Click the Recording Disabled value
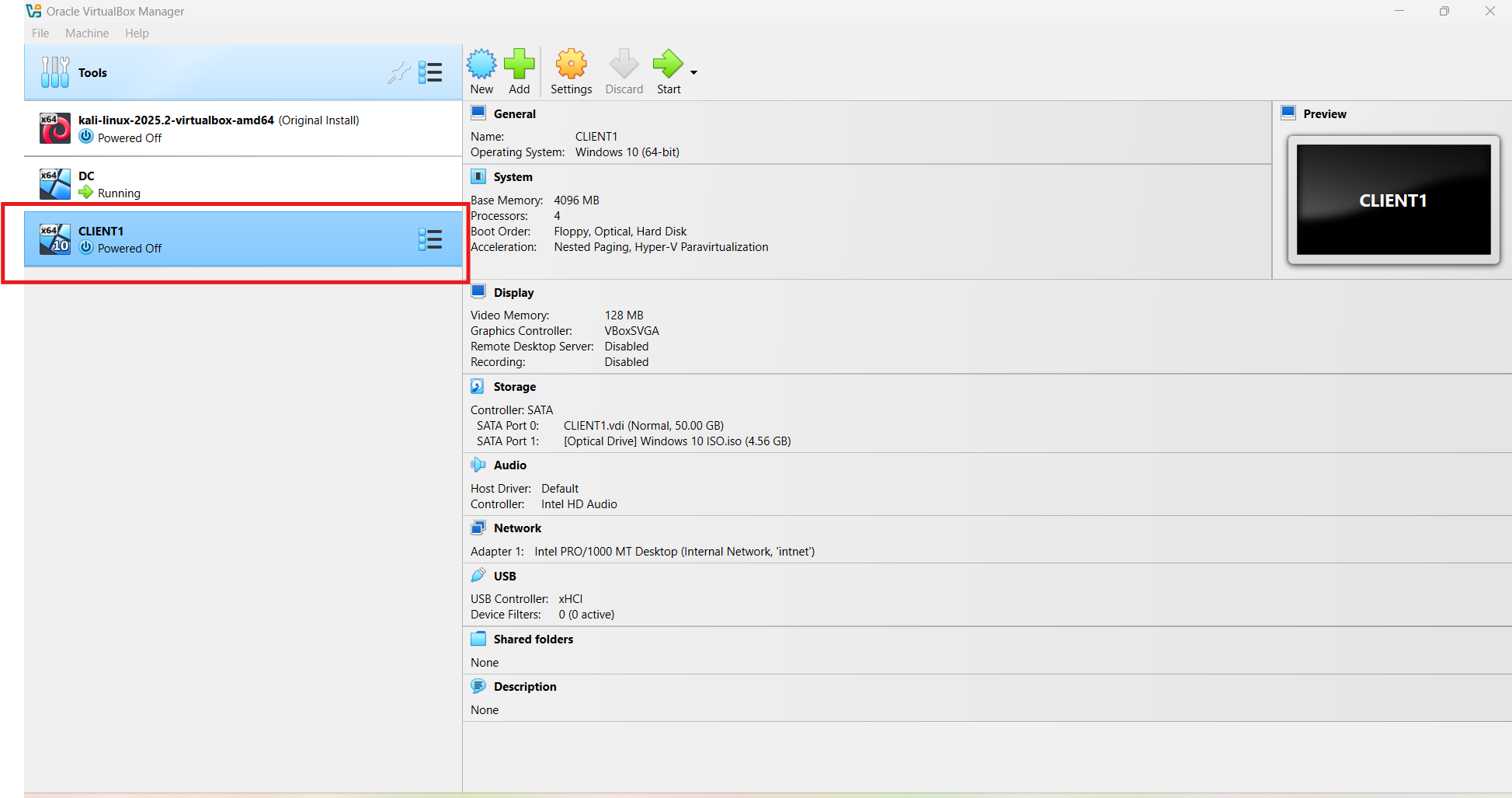The height and width of the screenshot is (798, 1512). pyautogui.click(x=627, y=361)
